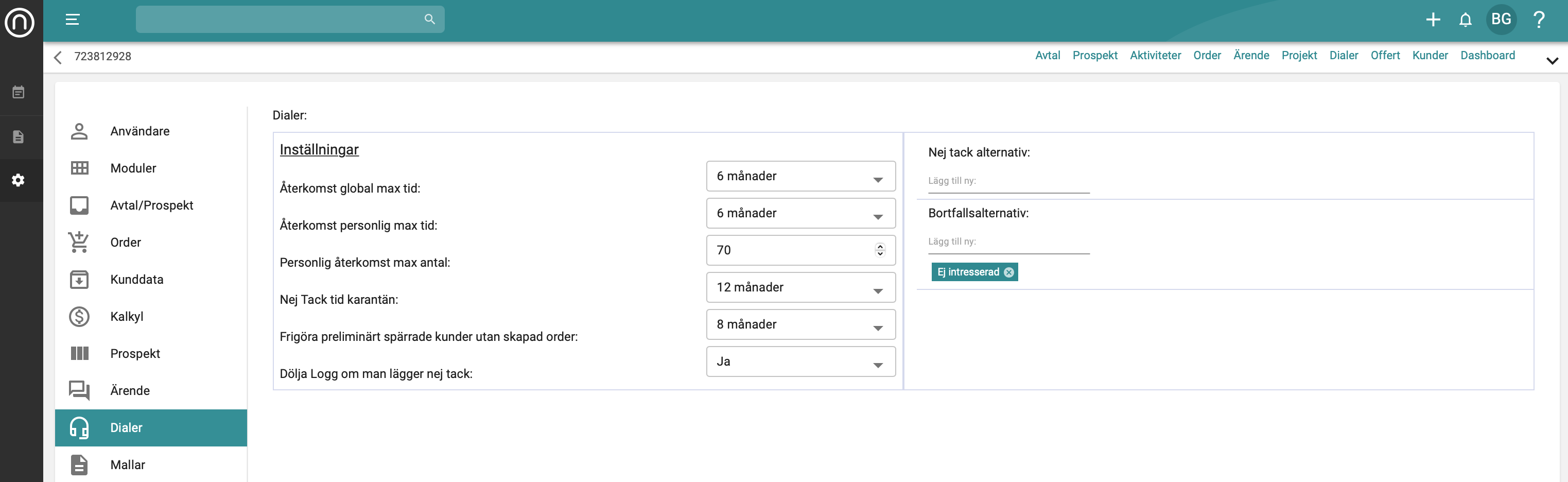Open Återkomst personlig max tid dropdown
1568x482 pixels.
point(800,214)
